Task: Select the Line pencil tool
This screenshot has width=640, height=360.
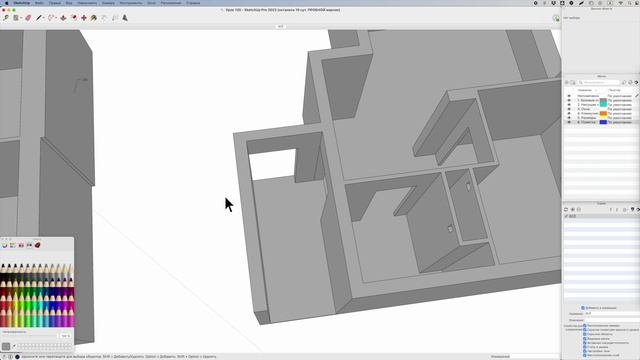Action: (x=39, y=18)
